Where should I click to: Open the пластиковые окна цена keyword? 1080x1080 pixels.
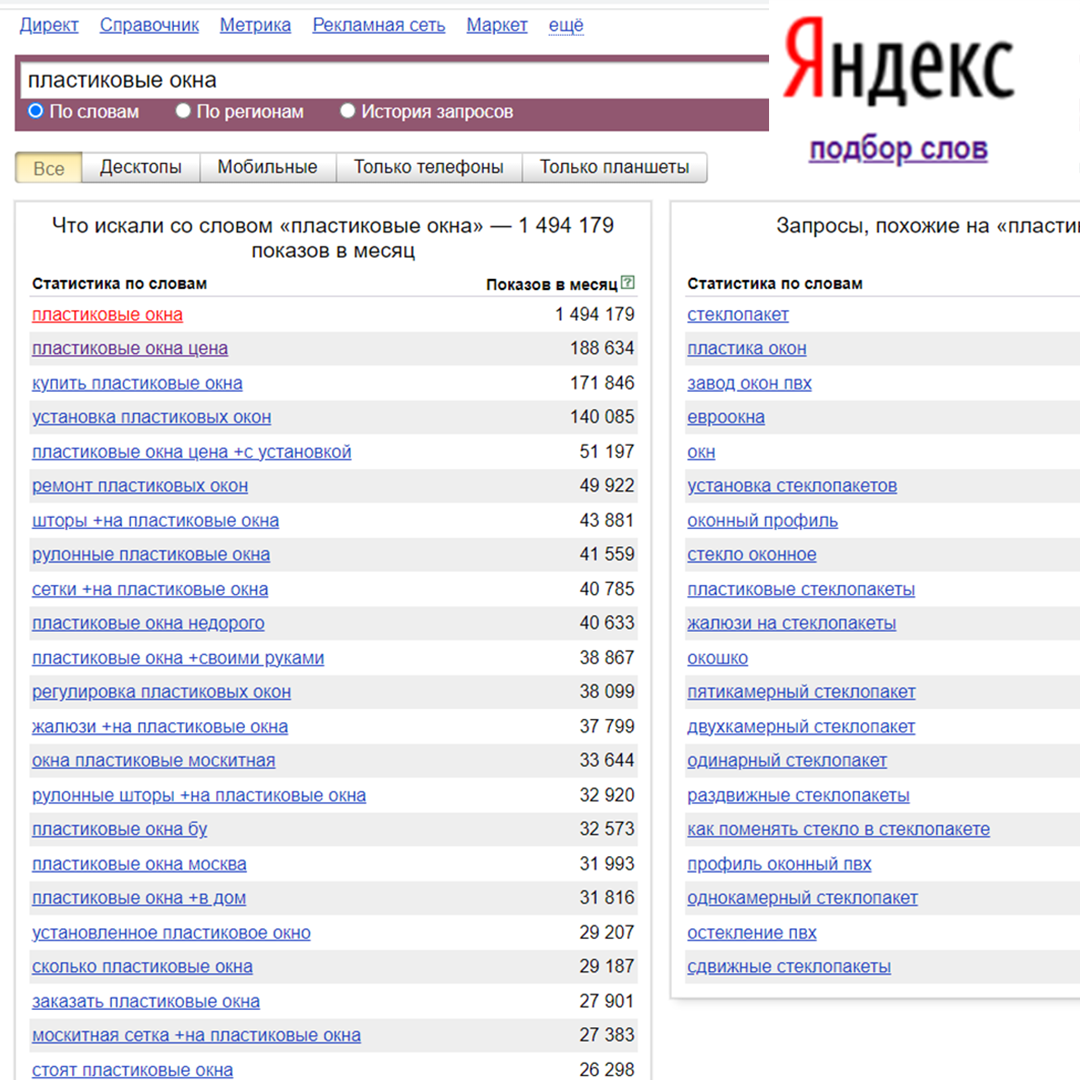coord(129,349)
